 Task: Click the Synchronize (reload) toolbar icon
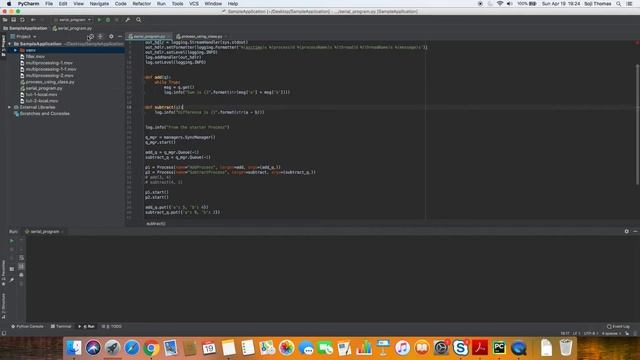pyautogui.click(x=22, y=20)
